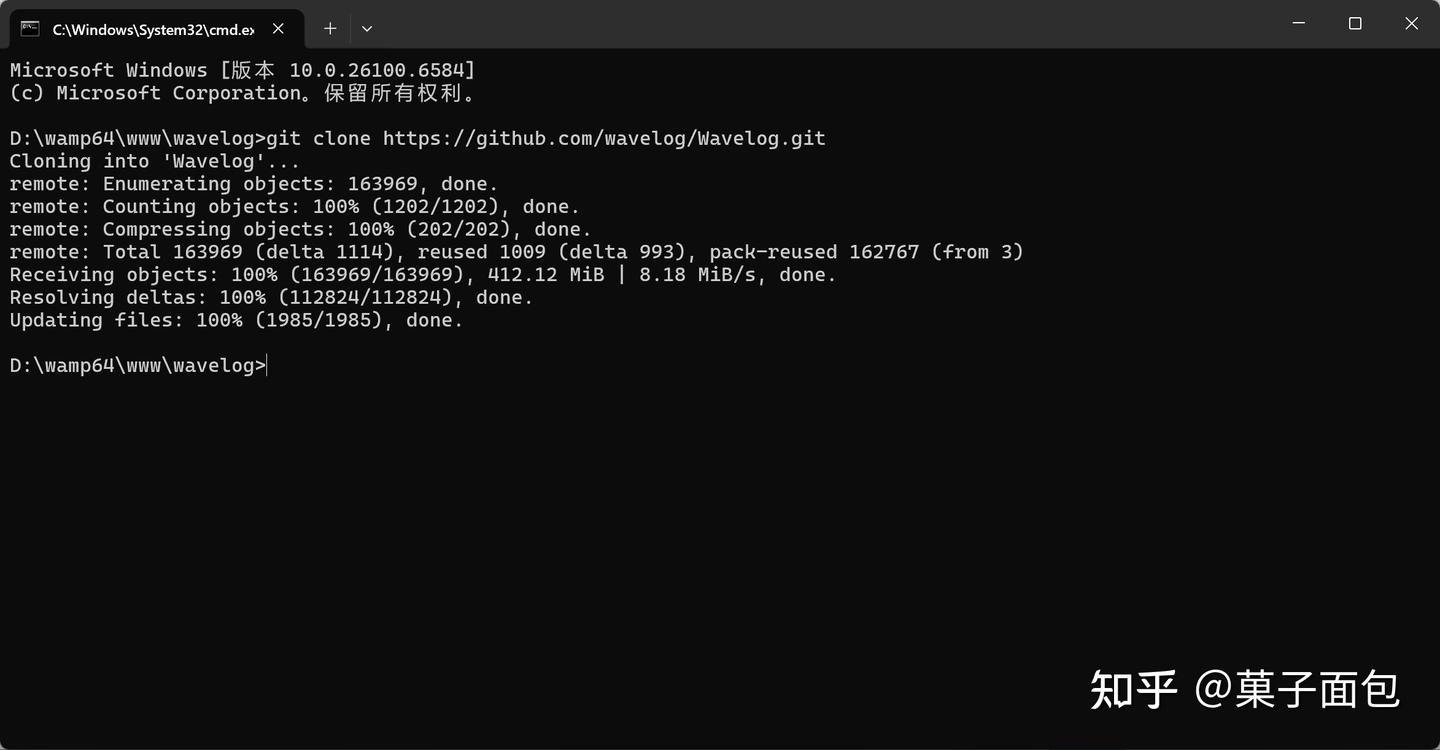Click the 知乎 watermark text
The image size is (1440, 750).
(x=1133, y=689)
